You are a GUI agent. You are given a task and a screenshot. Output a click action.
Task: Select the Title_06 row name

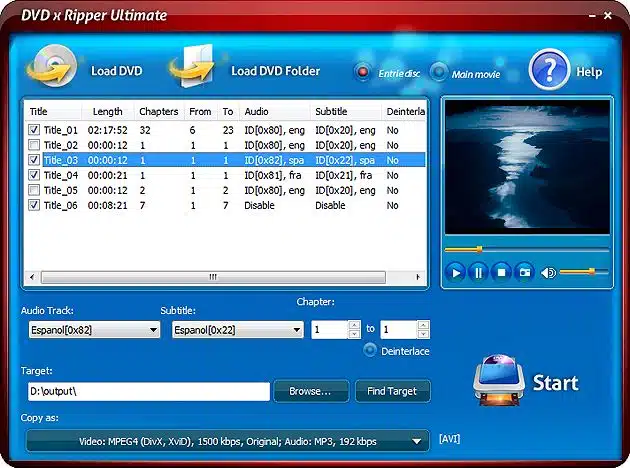(60, 205)
